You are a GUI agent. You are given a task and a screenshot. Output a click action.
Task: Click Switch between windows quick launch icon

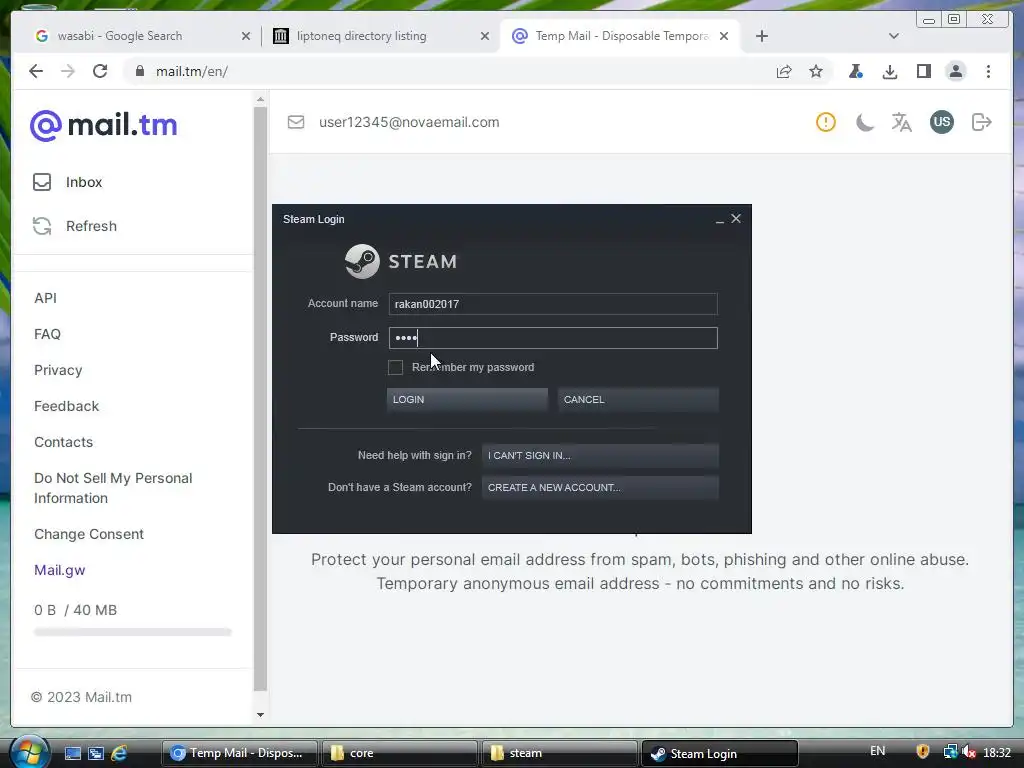pyautogui.click(x=96, y=753)
